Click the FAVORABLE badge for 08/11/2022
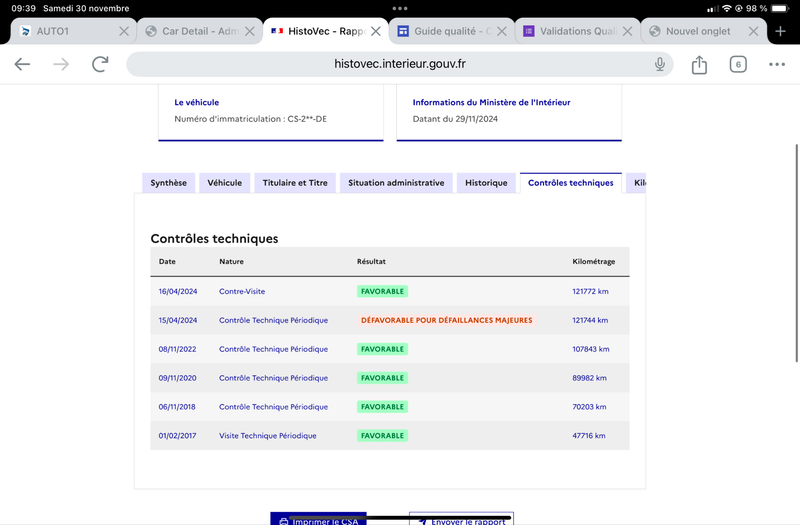The width and height of the screenshot is (800, 525). tap(382, 349)
